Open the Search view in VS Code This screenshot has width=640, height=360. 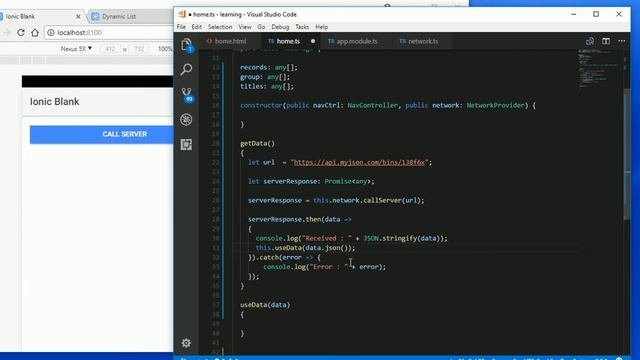click(187, 69)
